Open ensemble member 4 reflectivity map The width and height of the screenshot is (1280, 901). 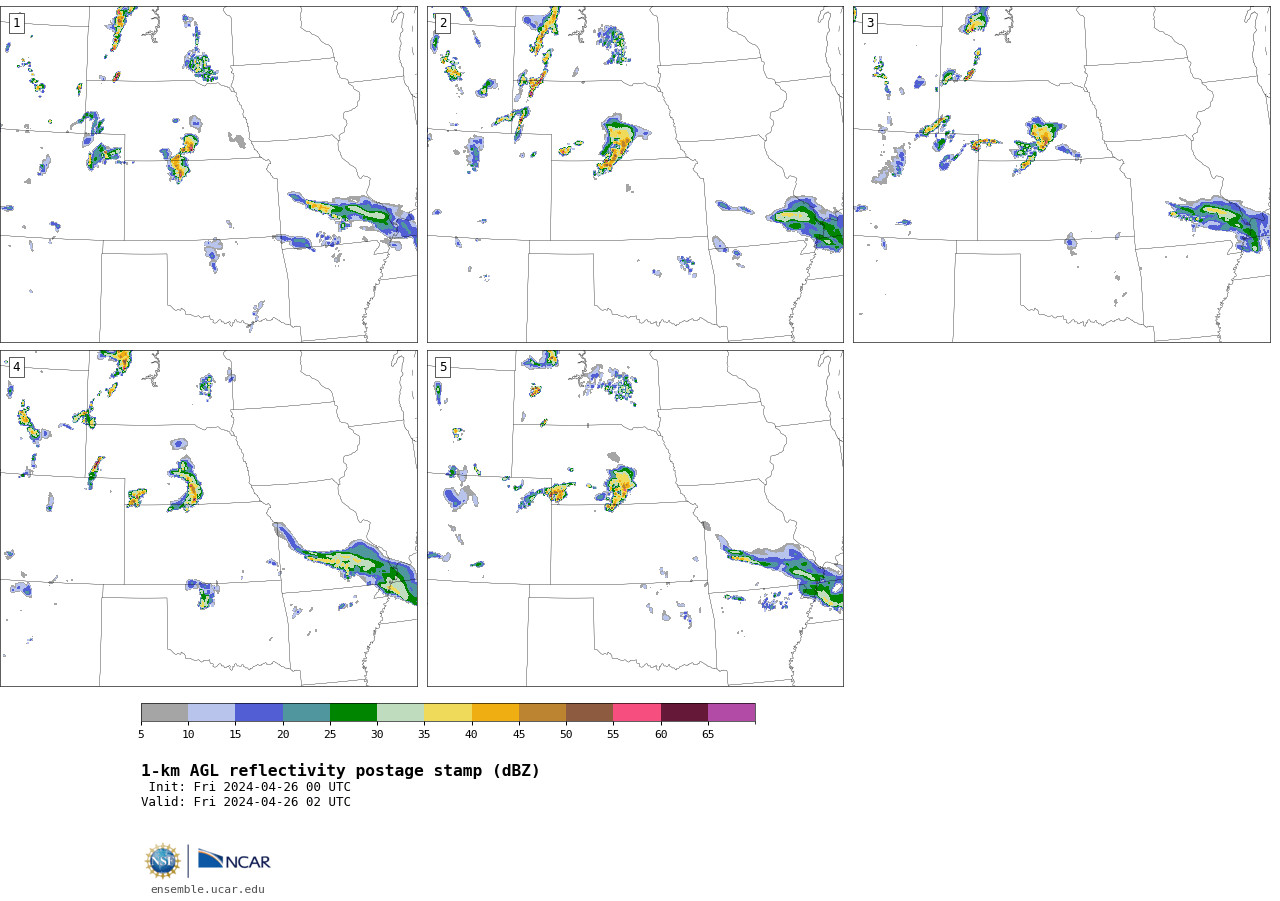(208, 518)
